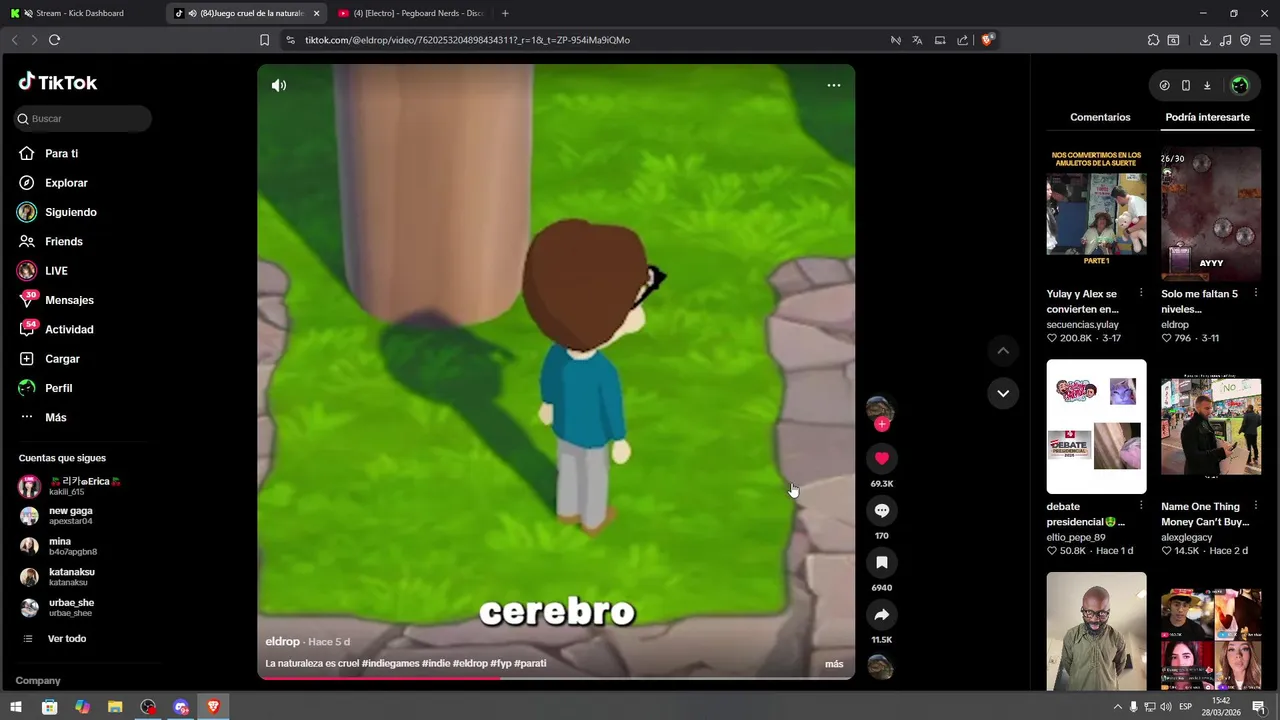Image resolution: width=1280 pixels, height=720 pixels.
Task: Open the browser hamburger menu
Action: pyautogui.click(x=1265, y=40)
